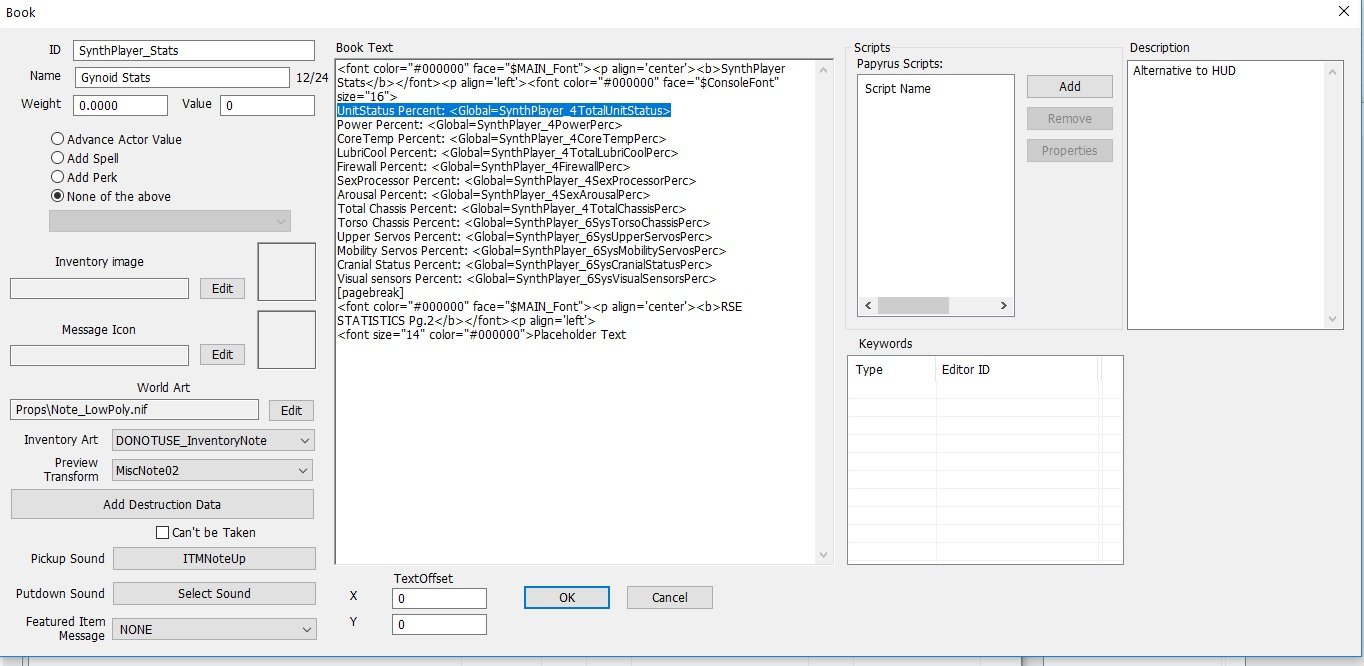The width and height of the screenshot is (1364, 666).
Task: Click the Select Sound putdown button
Action: pos(214,593)
